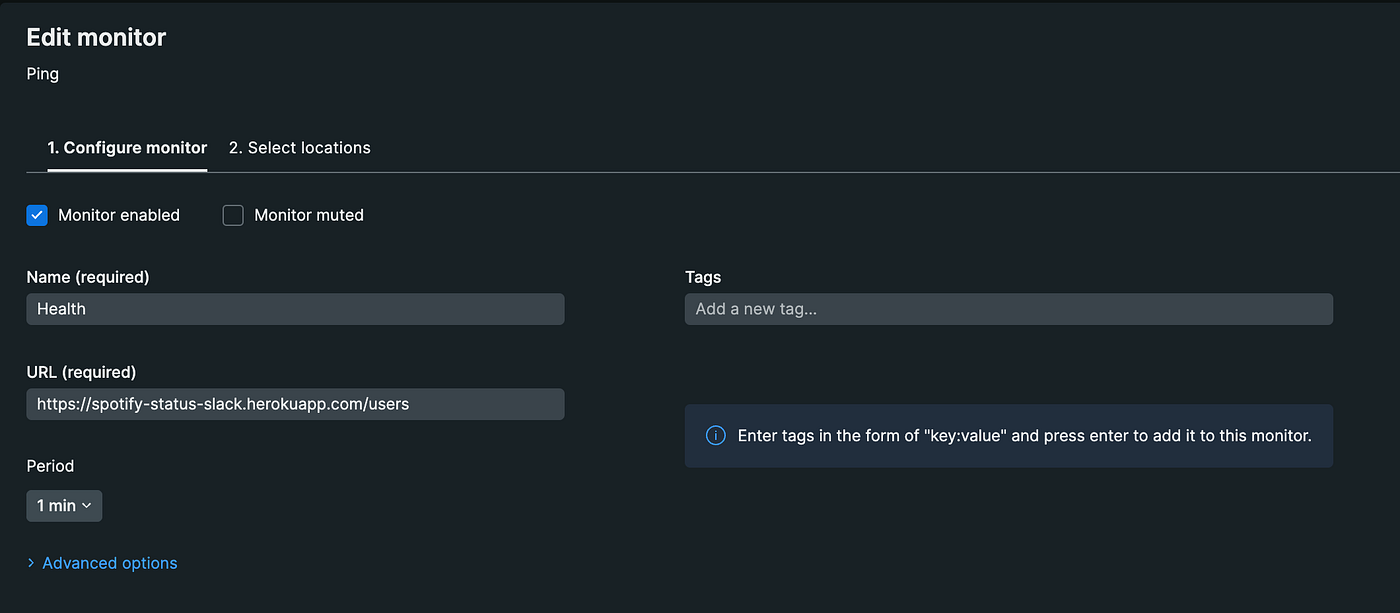The width and height of the screenshot is (1400, 613).
Task: Open the 1 min Period dropdown
Action: (64, 506)
